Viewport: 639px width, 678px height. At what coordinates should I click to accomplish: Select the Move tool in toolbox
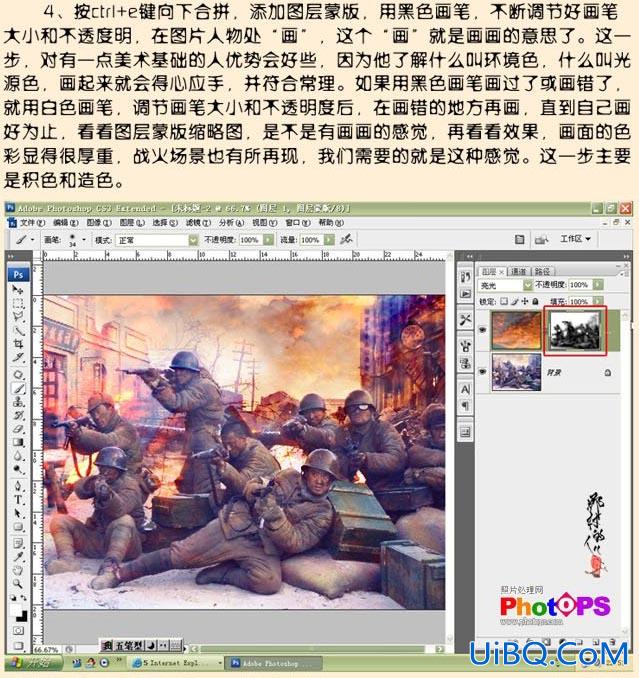[18, 289]
